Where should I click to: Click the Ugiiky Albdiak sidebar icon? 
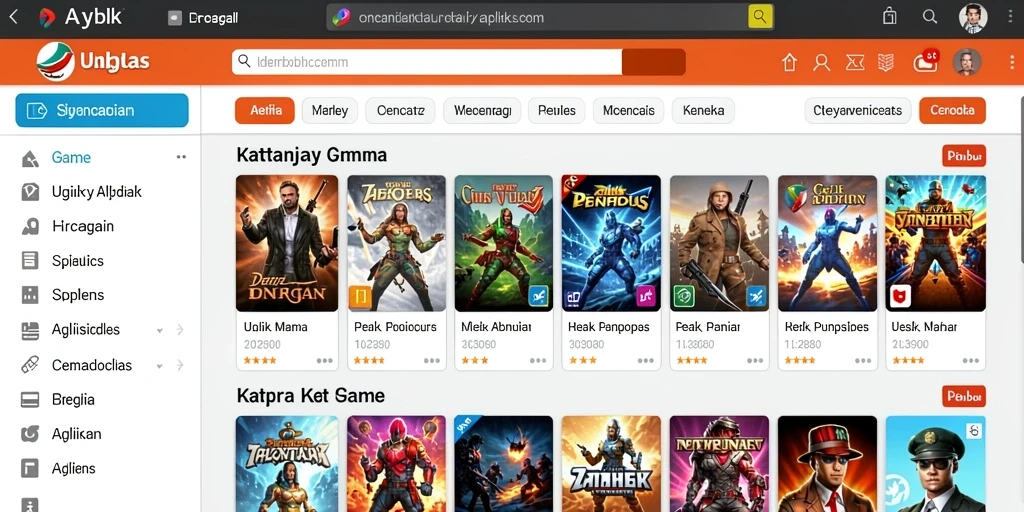(x=30, y=192)
